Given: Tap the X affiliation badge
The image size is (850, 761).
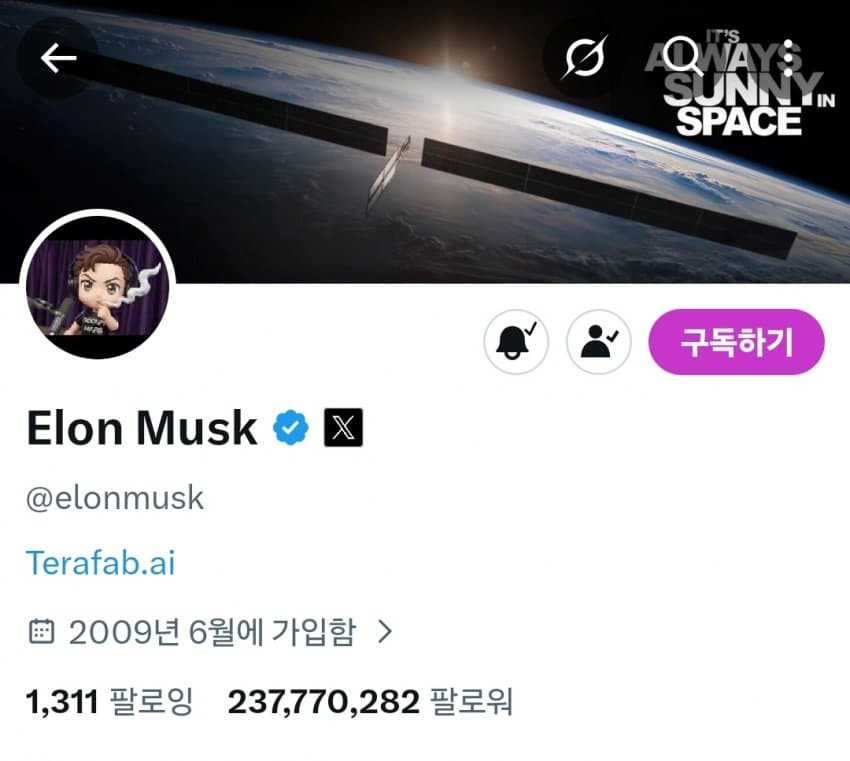Looking at the screenshot, I should click(x=343, y=427).
